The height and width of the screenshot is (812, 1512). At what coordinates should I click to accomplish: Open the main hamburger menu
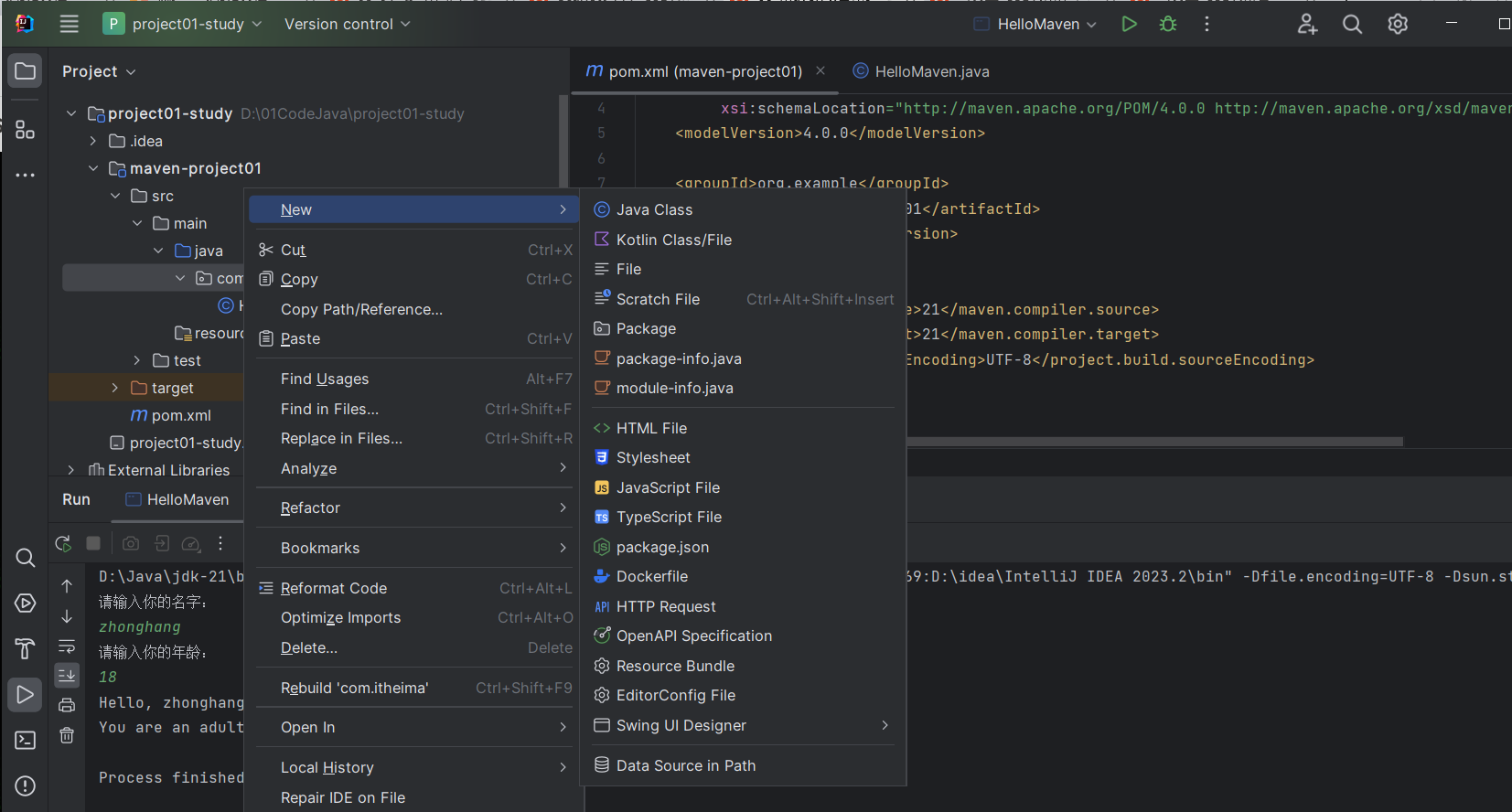tap(69, 24)
